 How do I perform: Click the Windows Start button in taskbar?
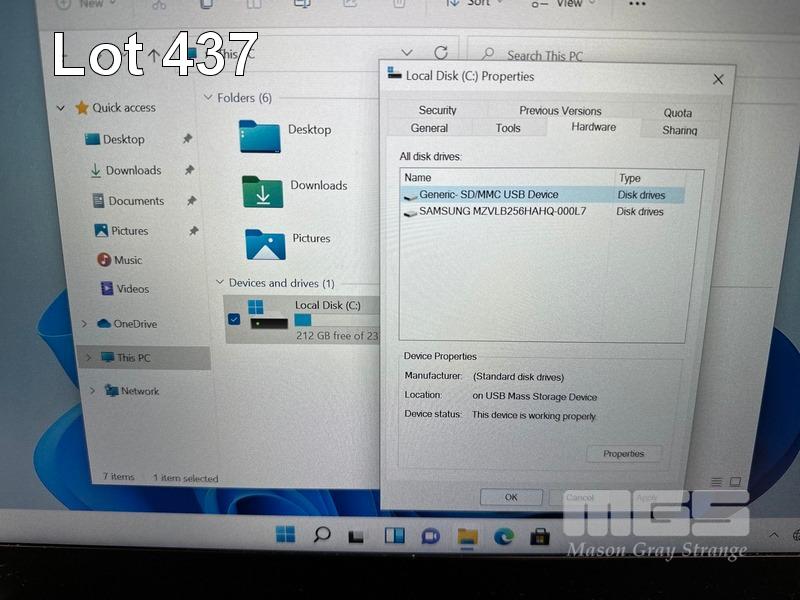285,535
